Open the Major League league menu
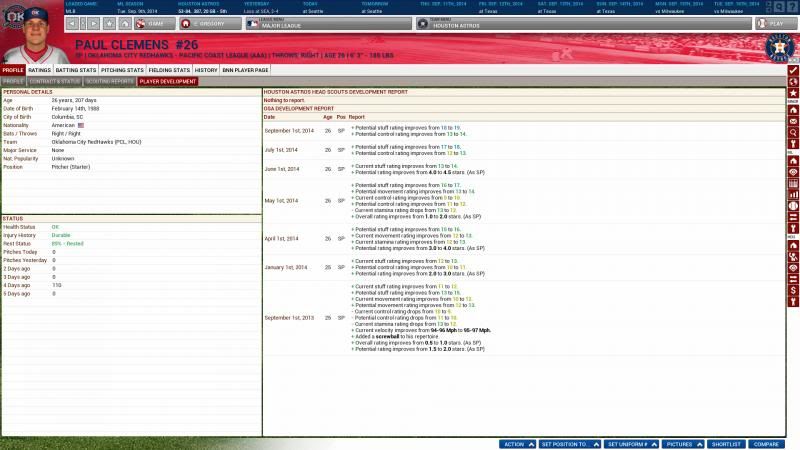The height and width of the screenshot is (450, 800). coord(329,23)
